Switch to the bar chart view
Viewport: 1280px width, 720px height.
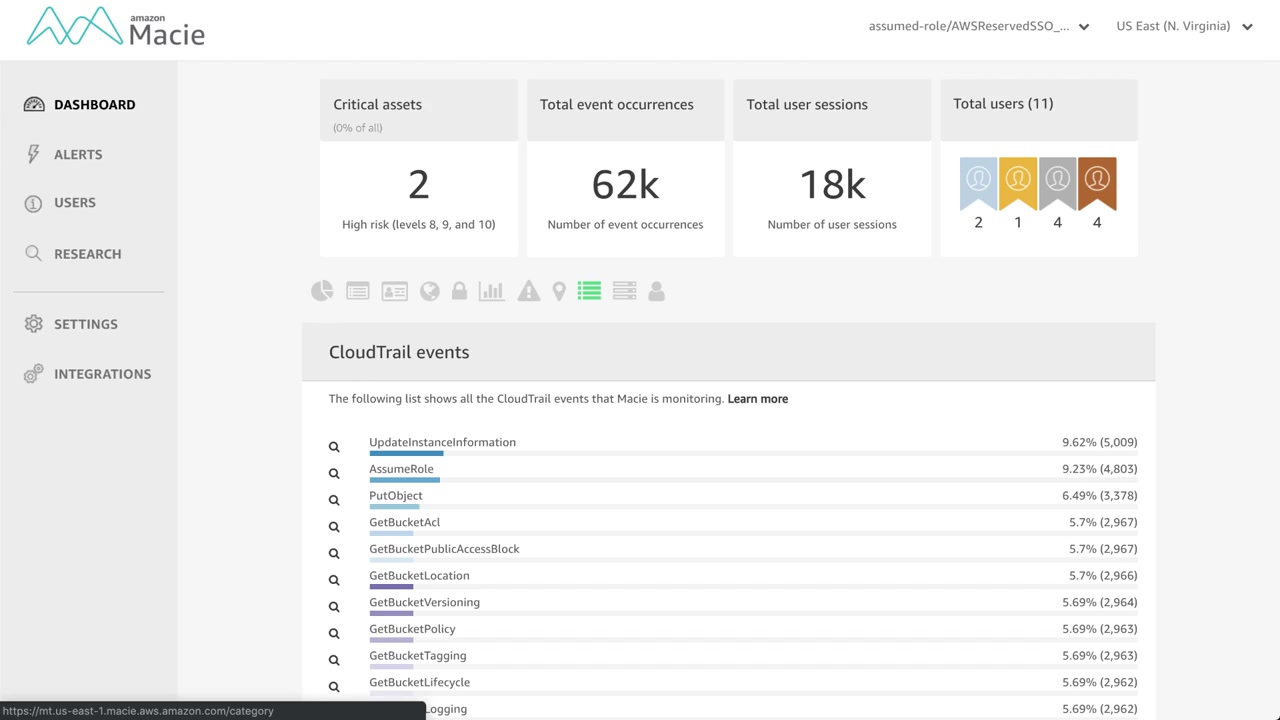pos(491,291)
